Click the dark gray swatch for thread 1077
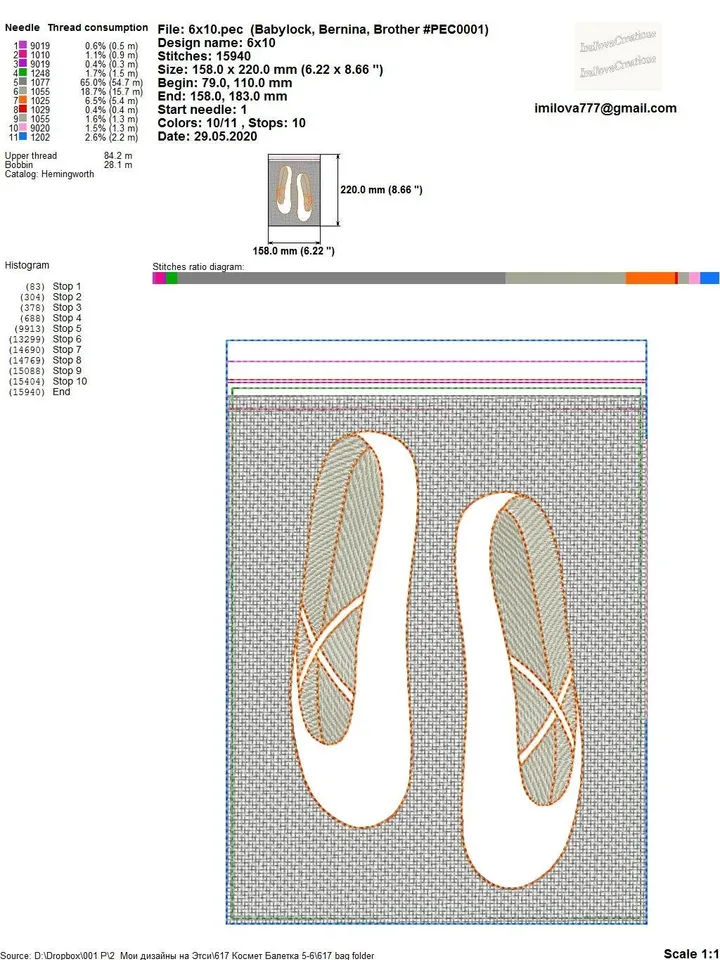 point(23,82)
